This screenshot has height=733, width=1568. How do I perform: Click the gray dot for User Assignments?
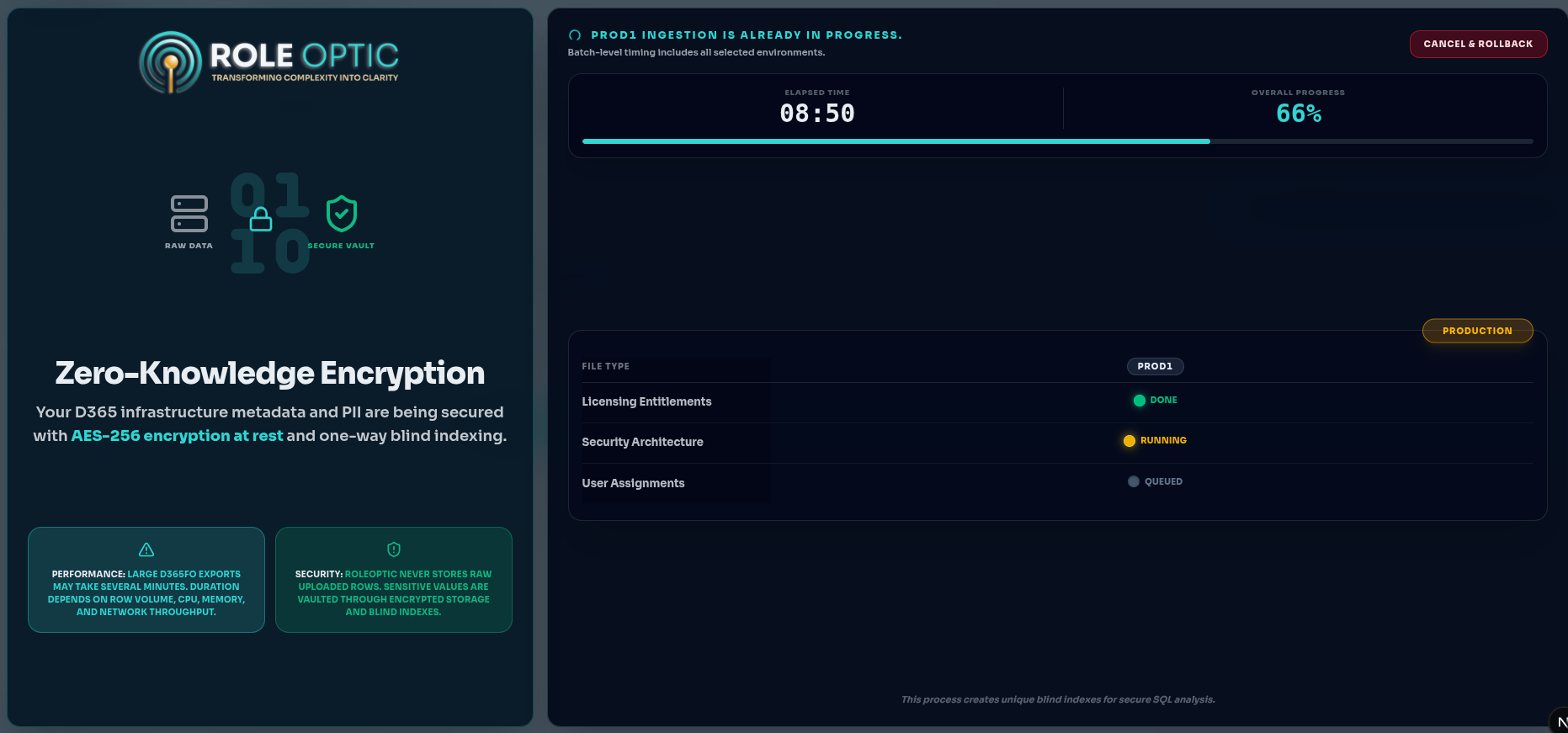[1134, 482]
